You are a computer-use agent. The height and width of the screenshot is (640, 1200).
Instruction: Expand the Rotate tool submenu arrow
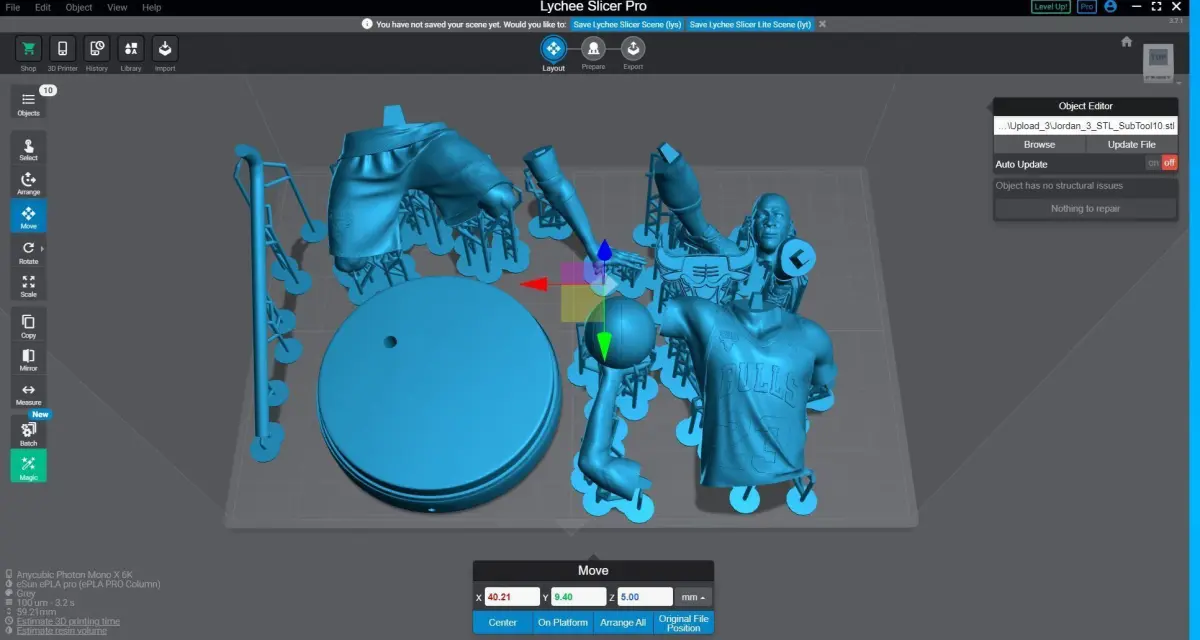point(42,248)
